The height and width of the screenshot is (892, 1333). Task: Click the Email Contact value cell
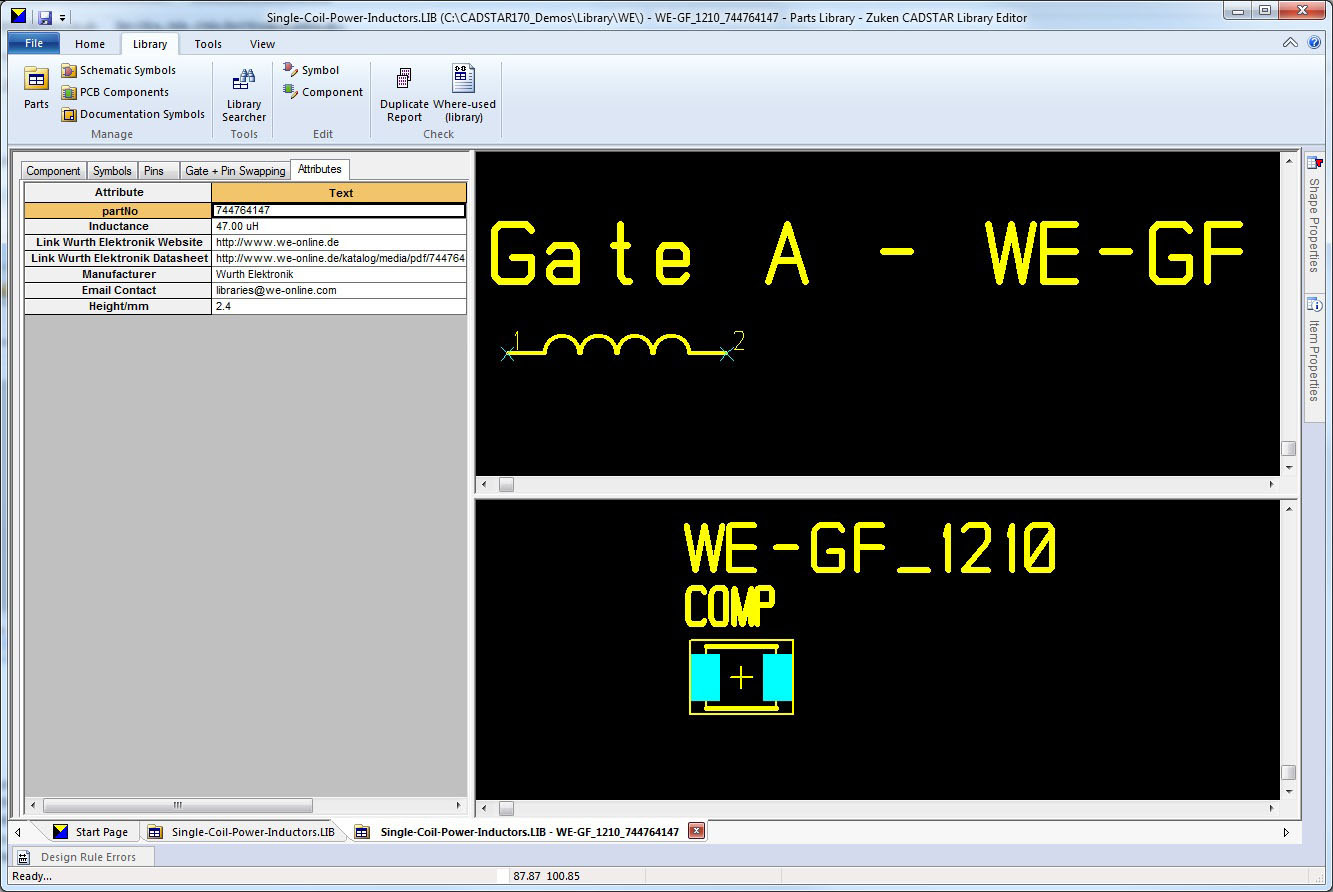(x=340, y=291)
